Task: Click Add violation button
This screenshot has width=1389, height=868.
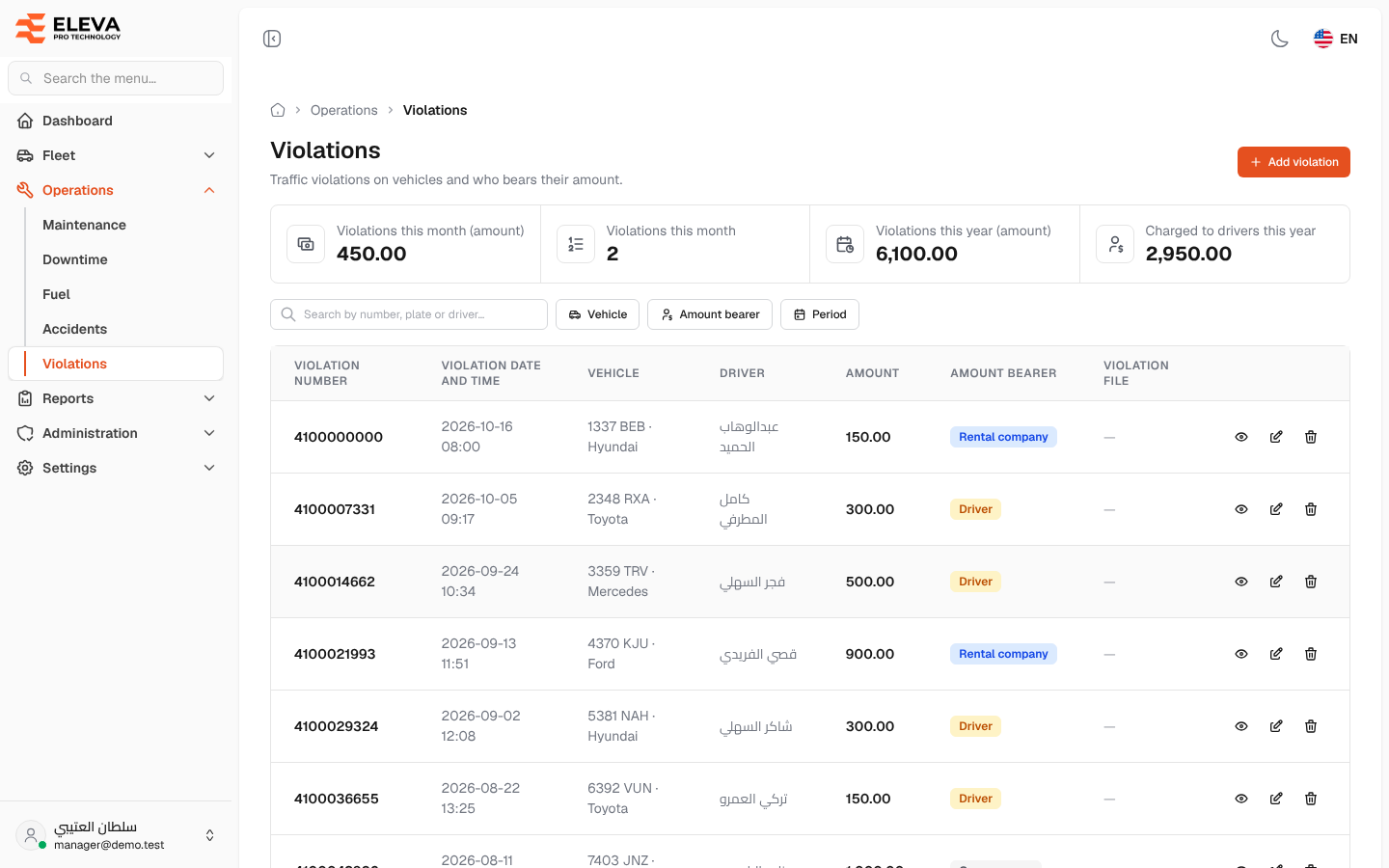Action: [1294, 162]
